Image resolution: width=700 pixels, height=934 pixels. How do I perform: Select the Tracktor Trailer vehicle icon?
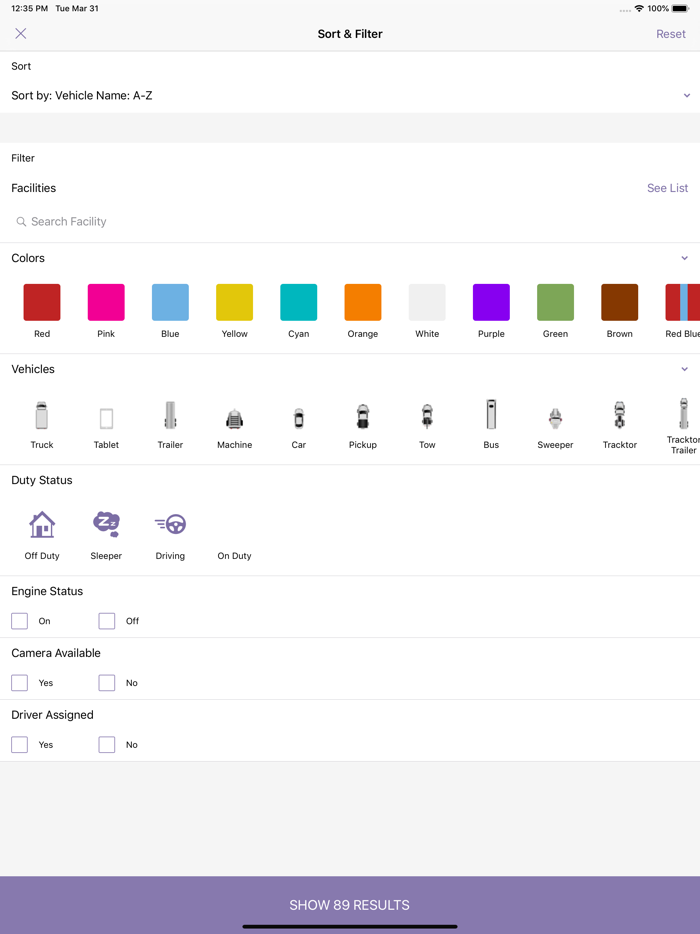[684, 413]
